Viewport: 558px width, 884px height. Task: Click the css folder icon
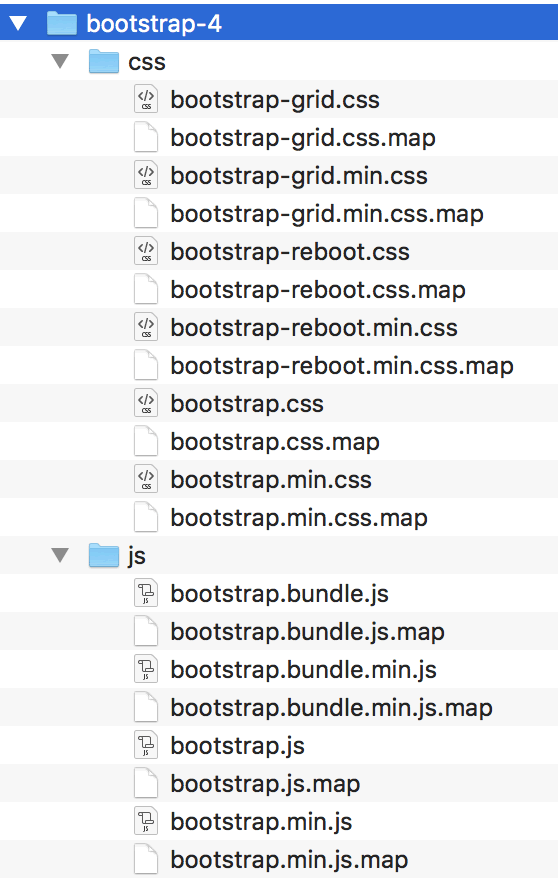tap(104, 61)
